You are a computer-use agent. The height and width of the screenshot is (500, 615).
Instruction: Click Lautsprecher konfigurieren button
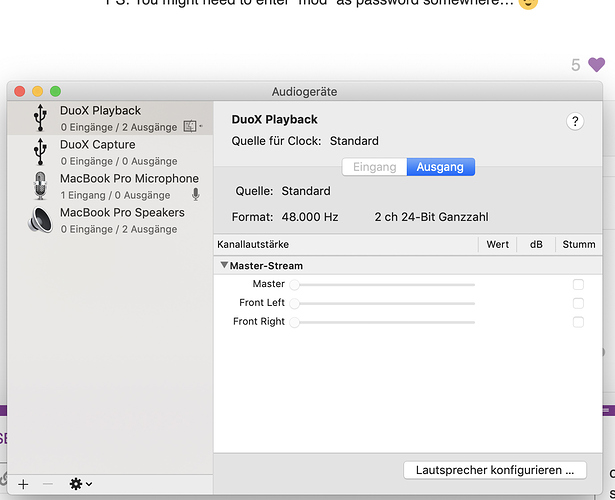(x=495, y=470)
